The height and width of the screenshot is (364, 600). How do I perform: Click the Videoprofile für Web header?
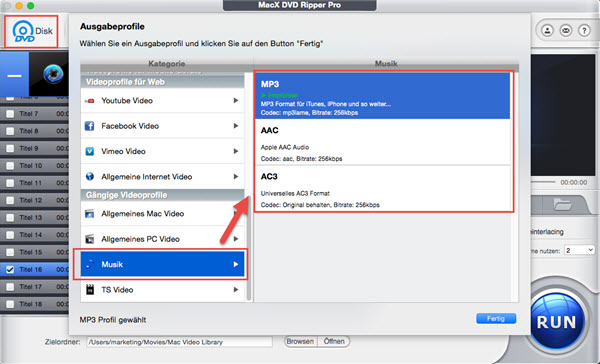(x=162, y=82)
